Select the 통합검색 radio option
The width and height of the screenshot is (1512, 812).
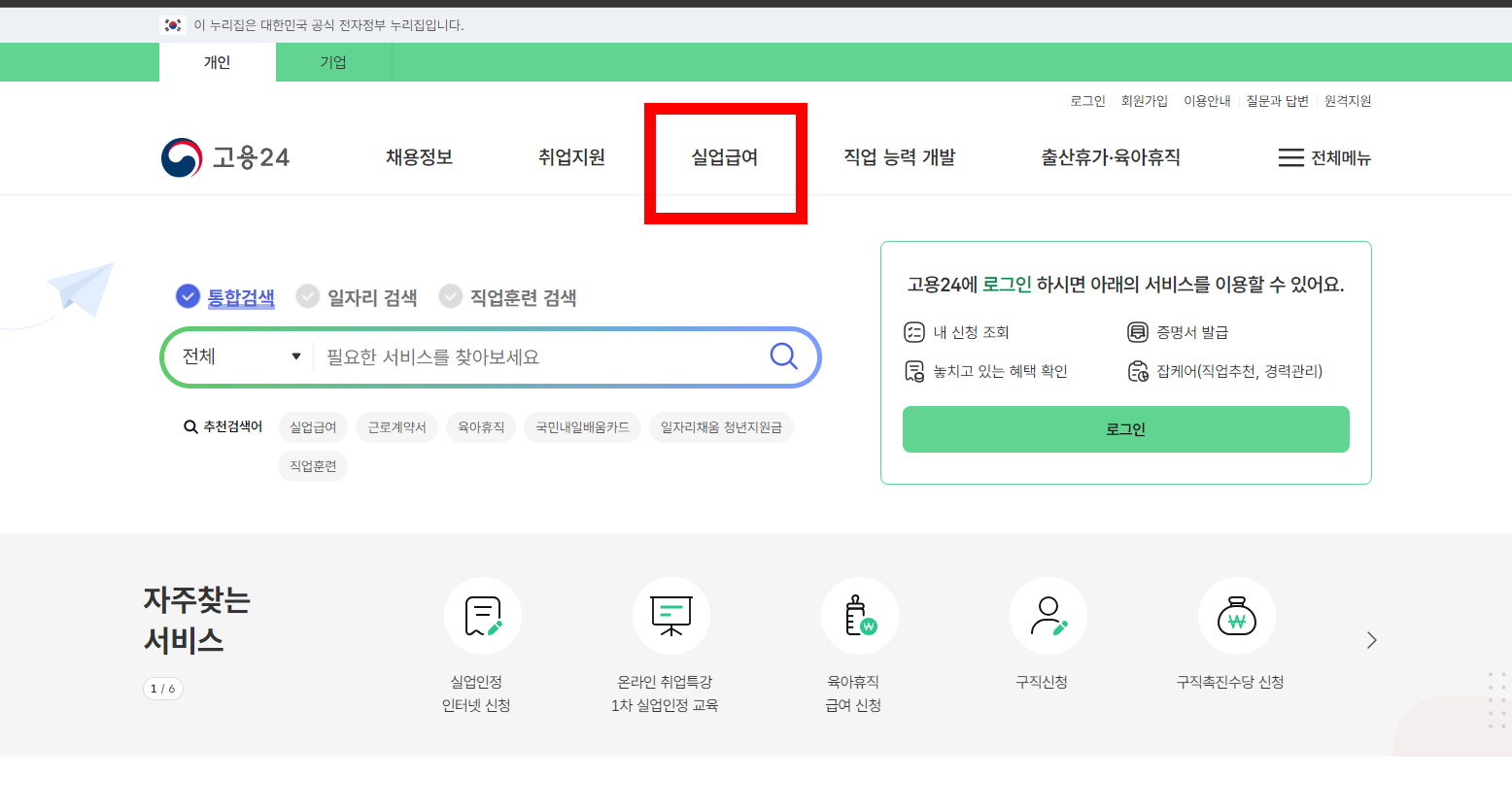pos(188,296)
